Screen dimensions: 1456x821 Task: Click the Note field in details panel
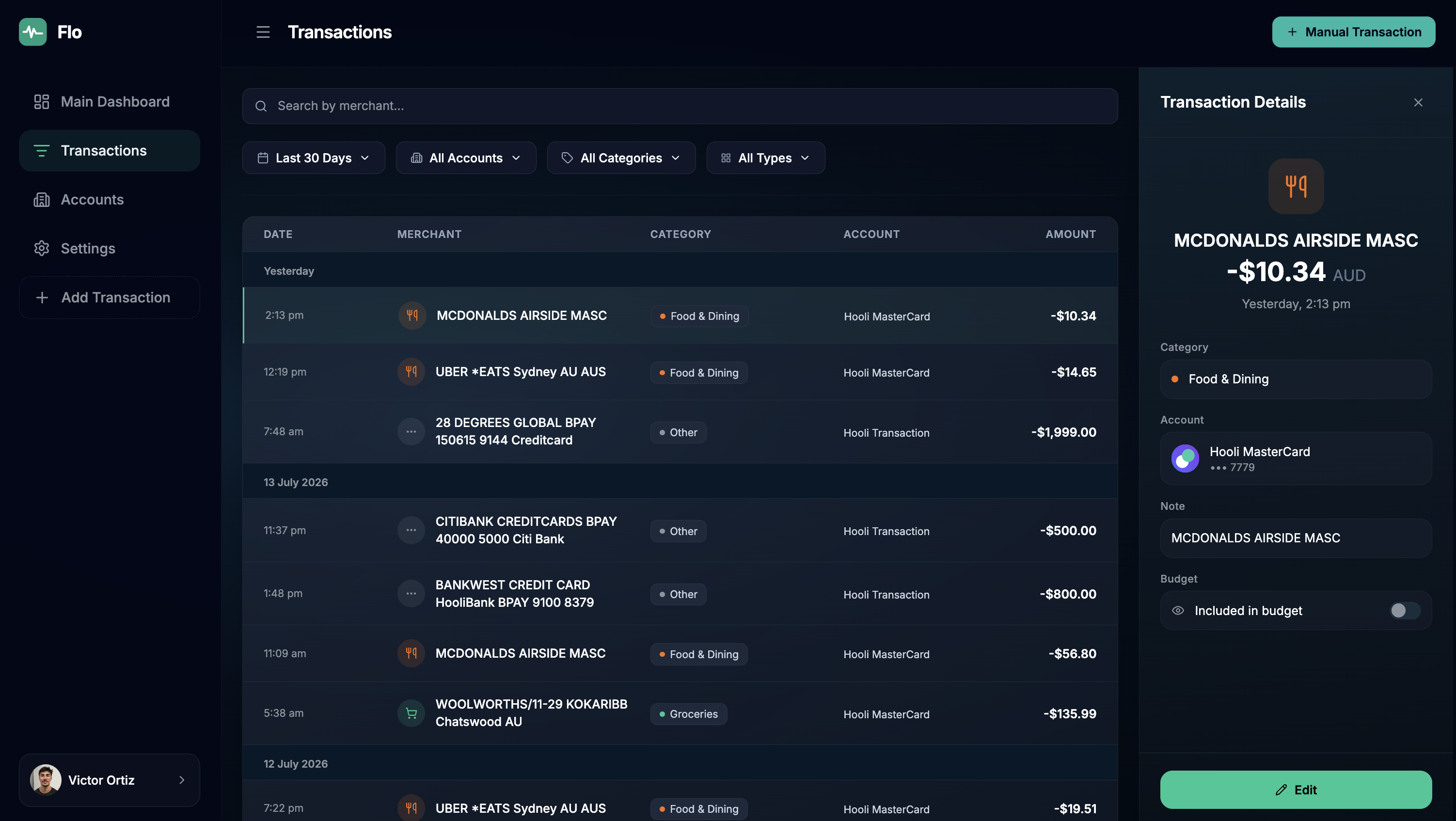(1296, 538)
